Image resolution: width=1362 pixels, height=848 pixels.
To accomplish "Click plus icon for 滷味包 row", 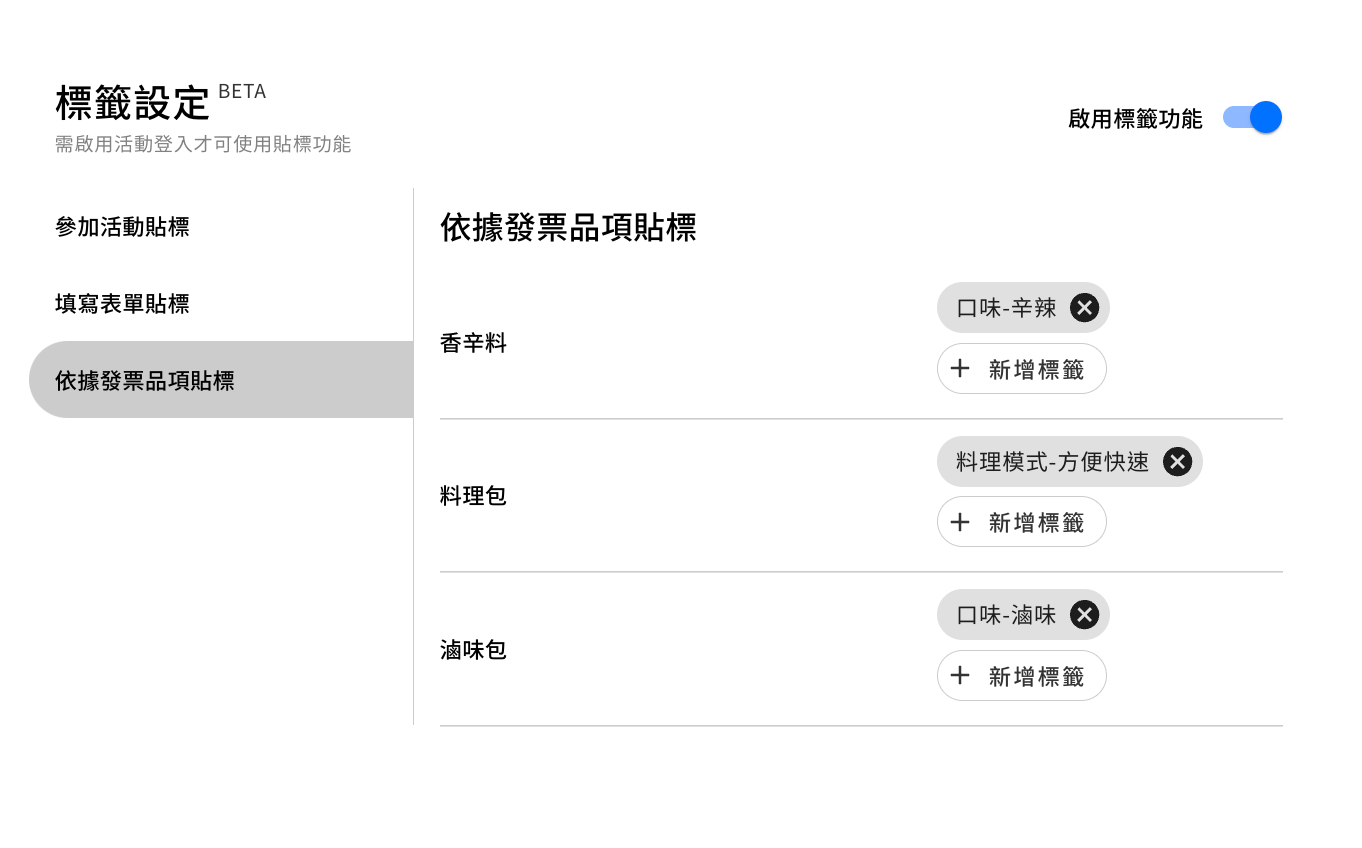I will point(960,676).
